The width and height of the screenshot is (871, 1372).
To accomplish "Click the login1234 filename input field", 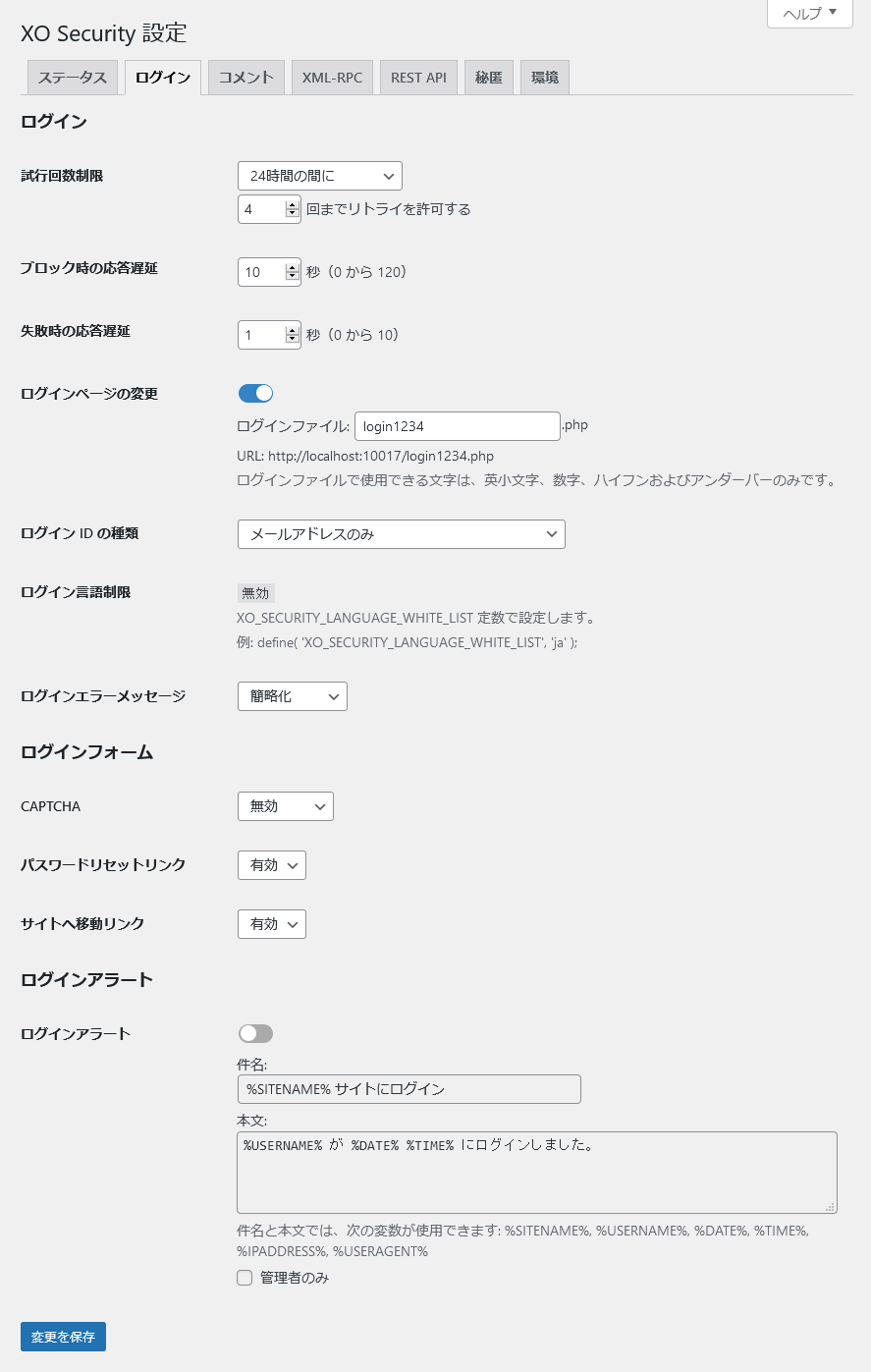I will tap(456, 425).
